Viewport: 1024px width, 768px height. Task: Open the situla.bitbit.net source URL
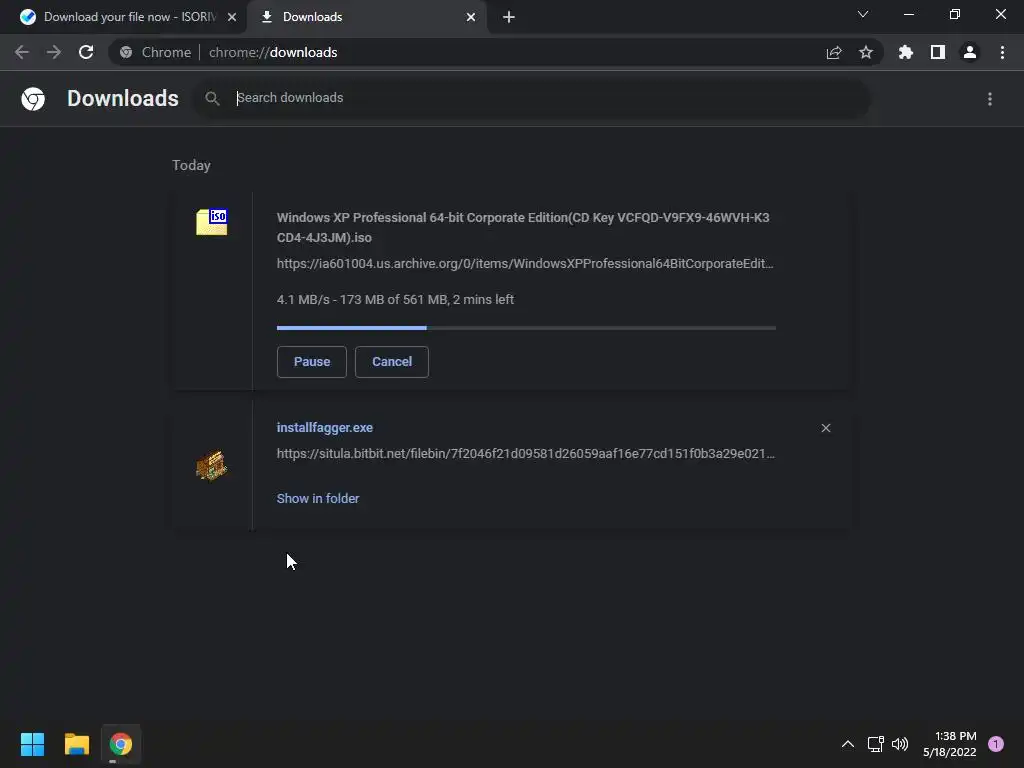tap(526, 454)
